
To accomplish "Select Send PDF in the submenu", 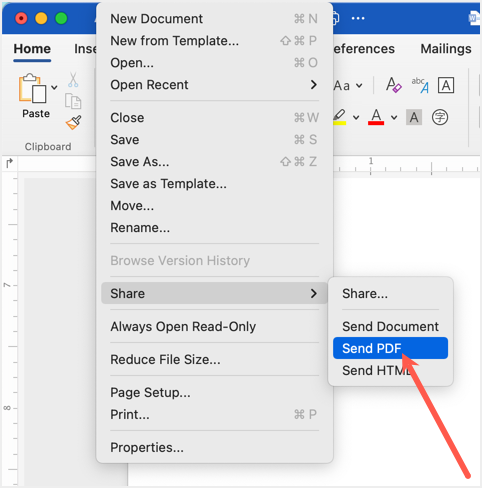I will pos(390,348).
